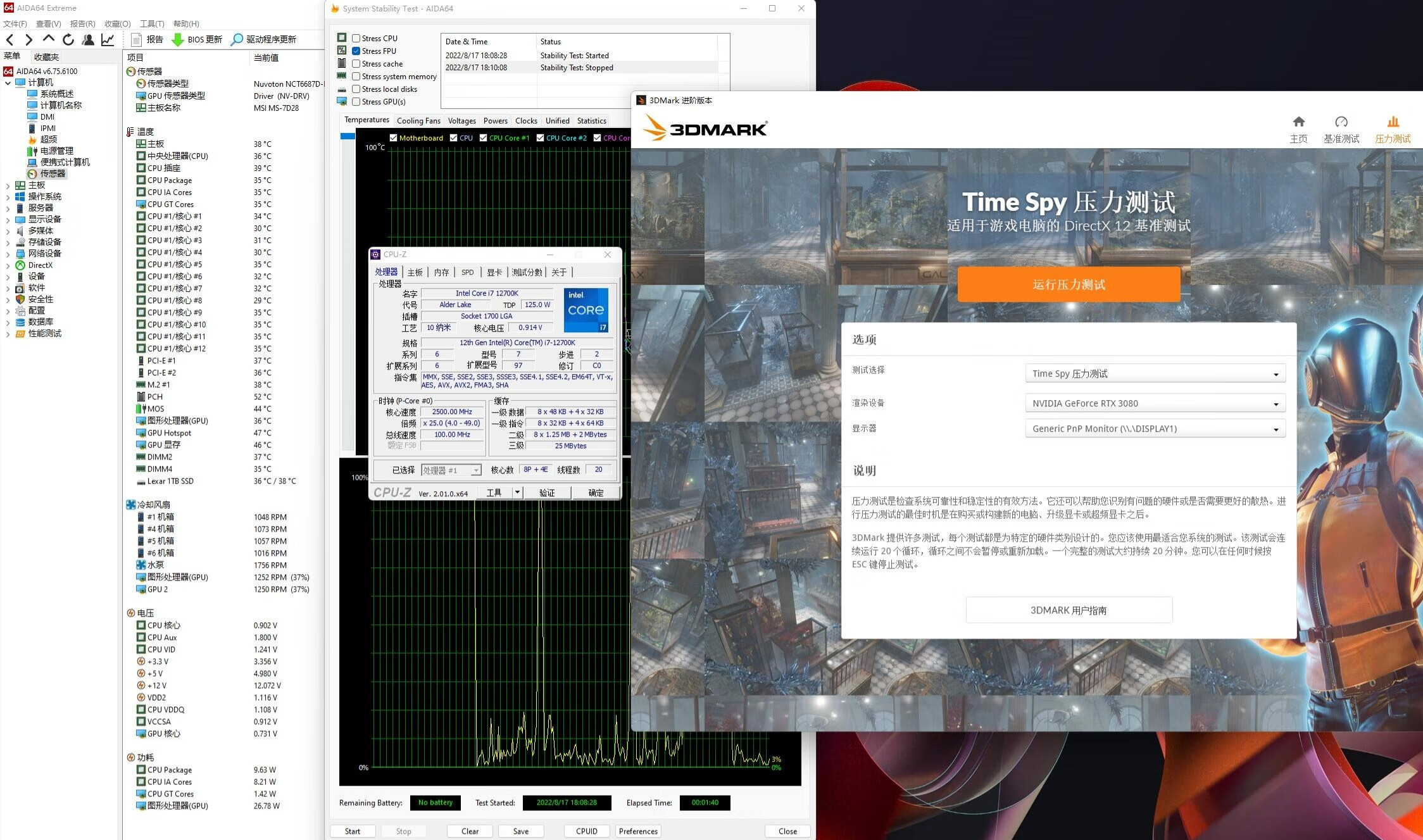Screen dimensions: 1423x840
Task: Switch to Cooling Fans tab
Action: pyautogui.click(x=418, y=121)
